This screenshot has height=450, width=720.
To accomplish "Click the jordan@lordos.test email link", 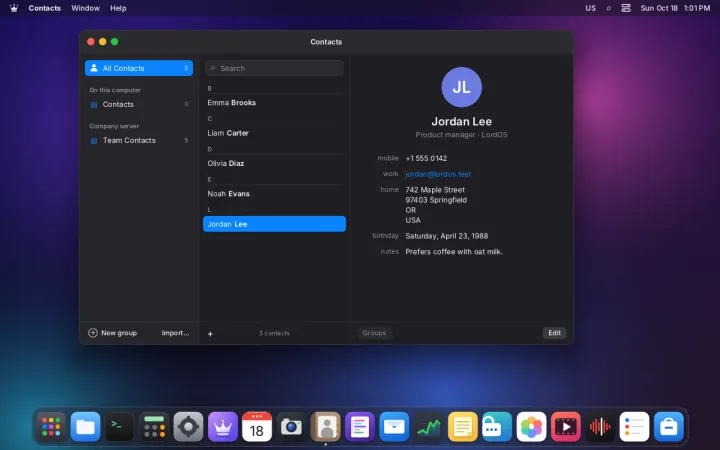I will point(438,174).
